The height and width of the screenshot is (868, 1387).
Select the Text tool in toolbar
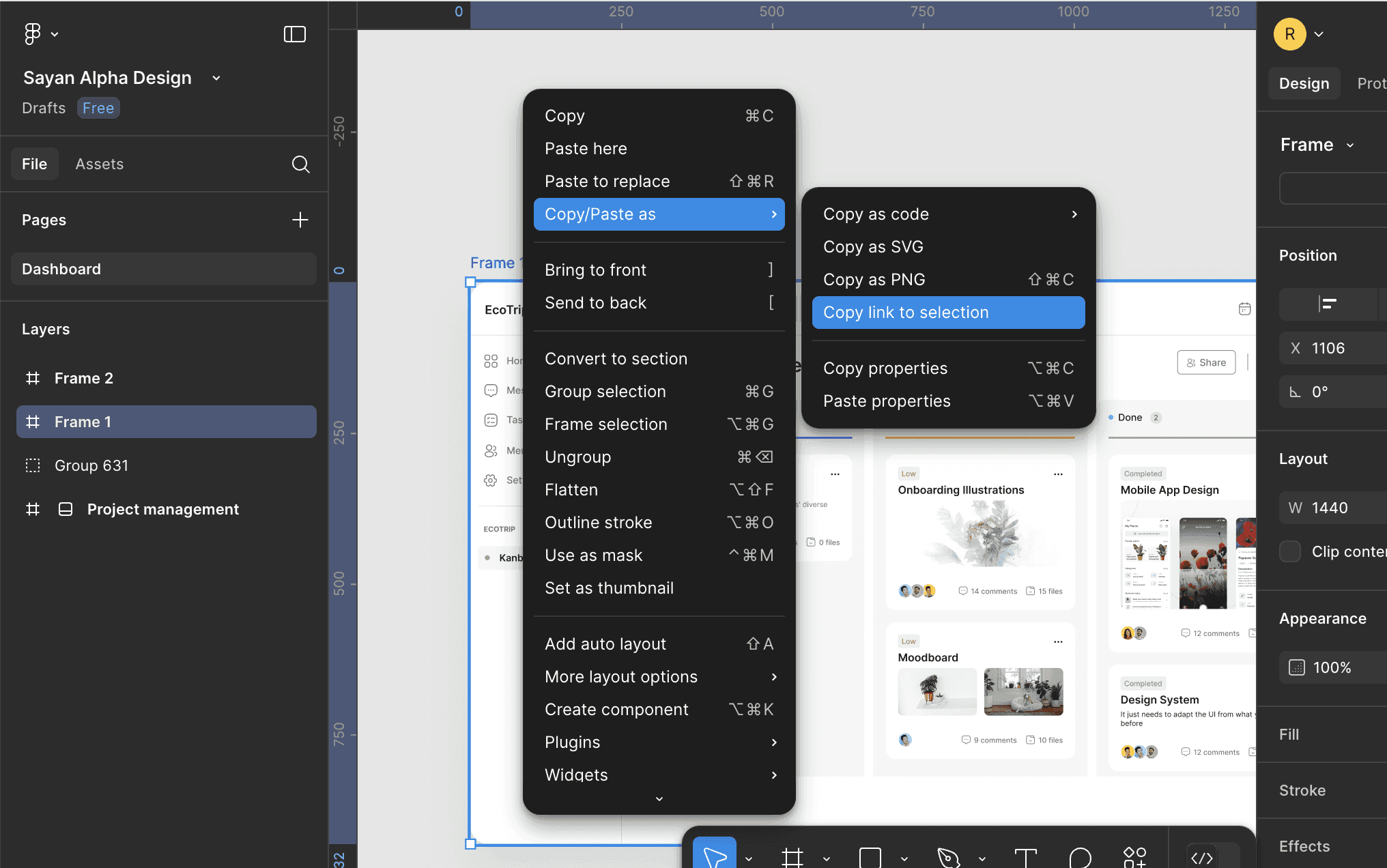click(x=1025, y=857)
